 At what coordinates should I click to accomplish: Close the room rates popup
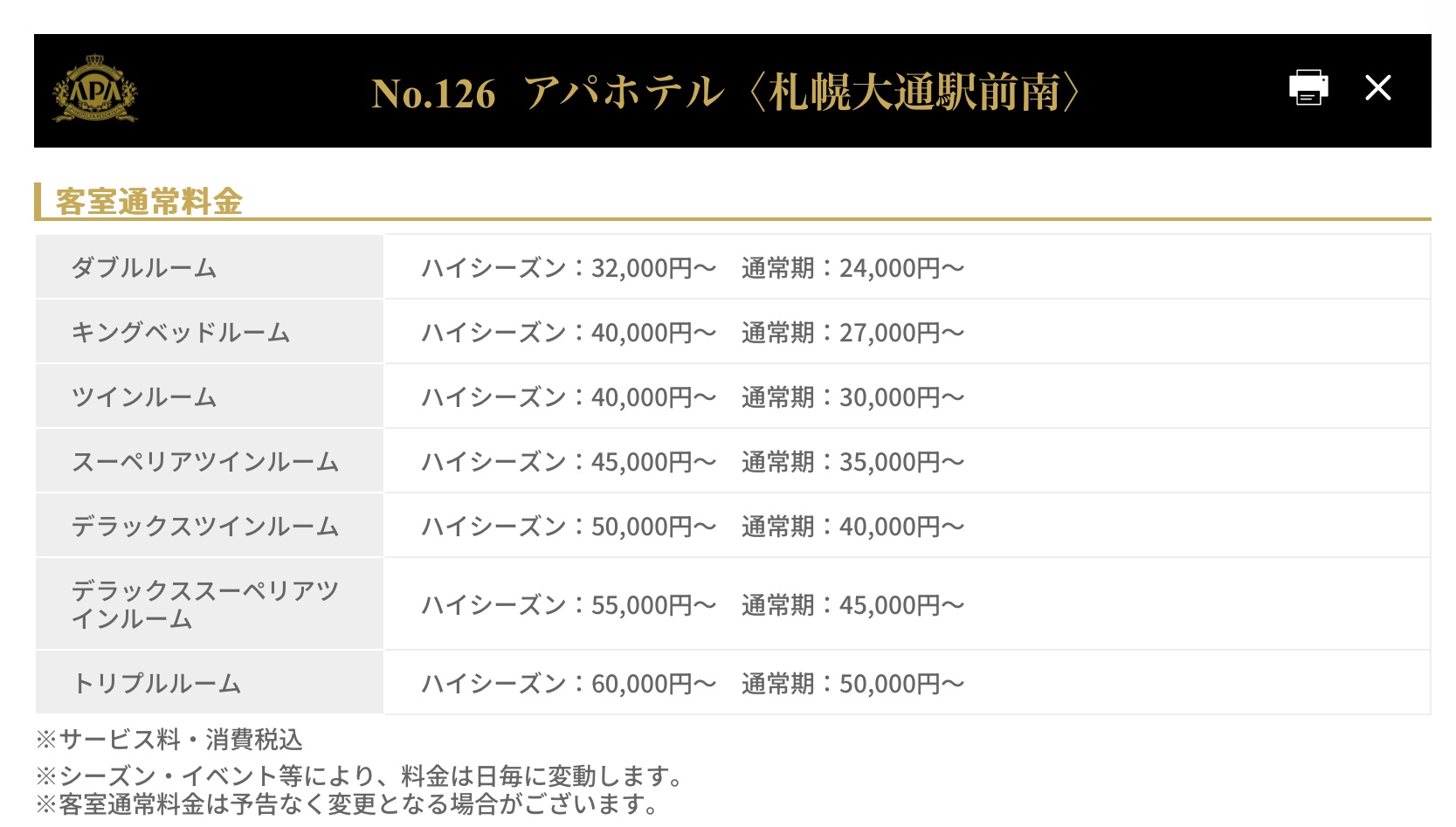pyautogui.click(x=1378, y=87)
